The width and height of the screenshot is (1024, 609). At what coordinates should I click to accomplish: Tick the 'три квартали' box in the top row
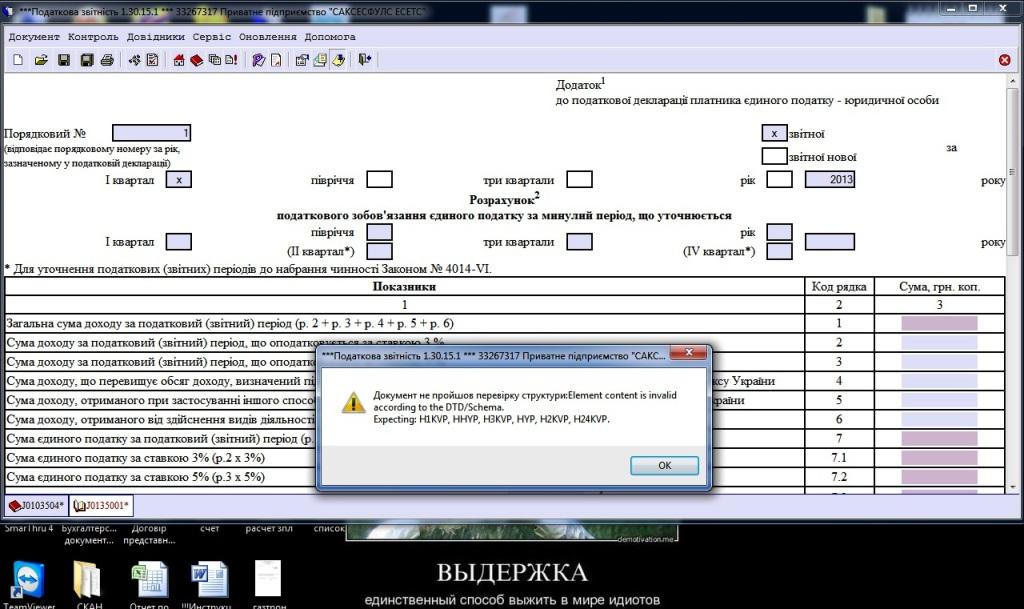click(579, 180)
